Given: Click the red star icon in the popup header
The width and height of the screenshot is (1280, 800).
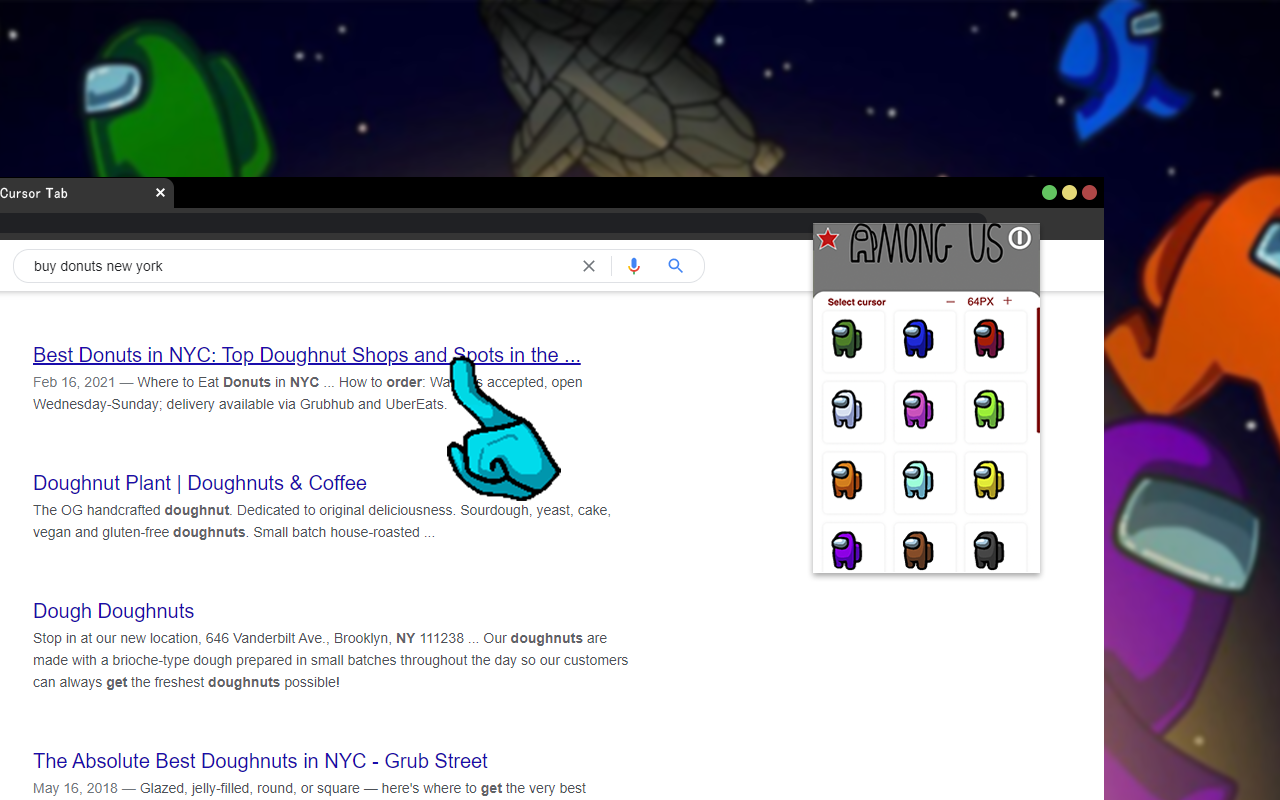Looking at the screenshot, I should pyautogui.click(x=827, y=239).
